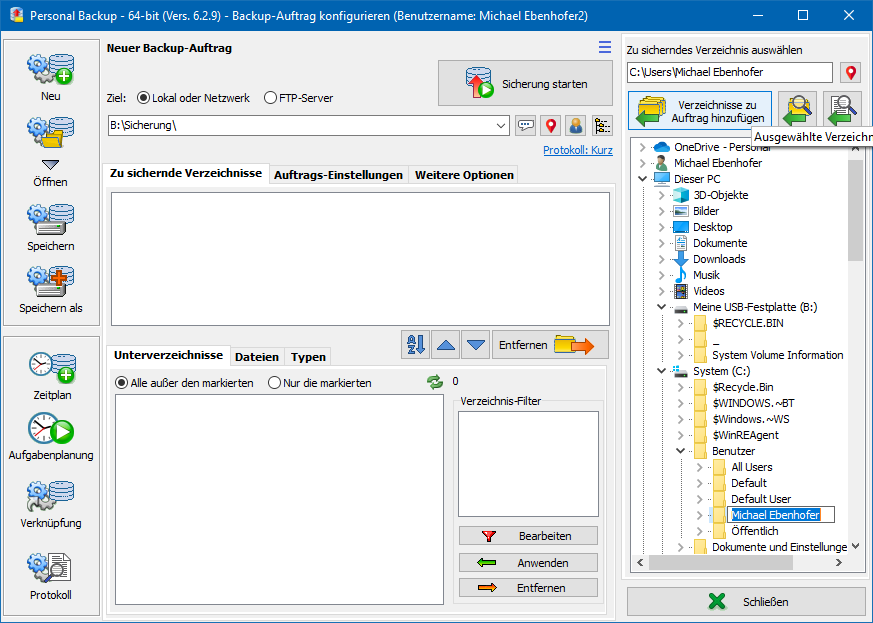
Task: Select the Downloads folder in tree
Action: 719,259
